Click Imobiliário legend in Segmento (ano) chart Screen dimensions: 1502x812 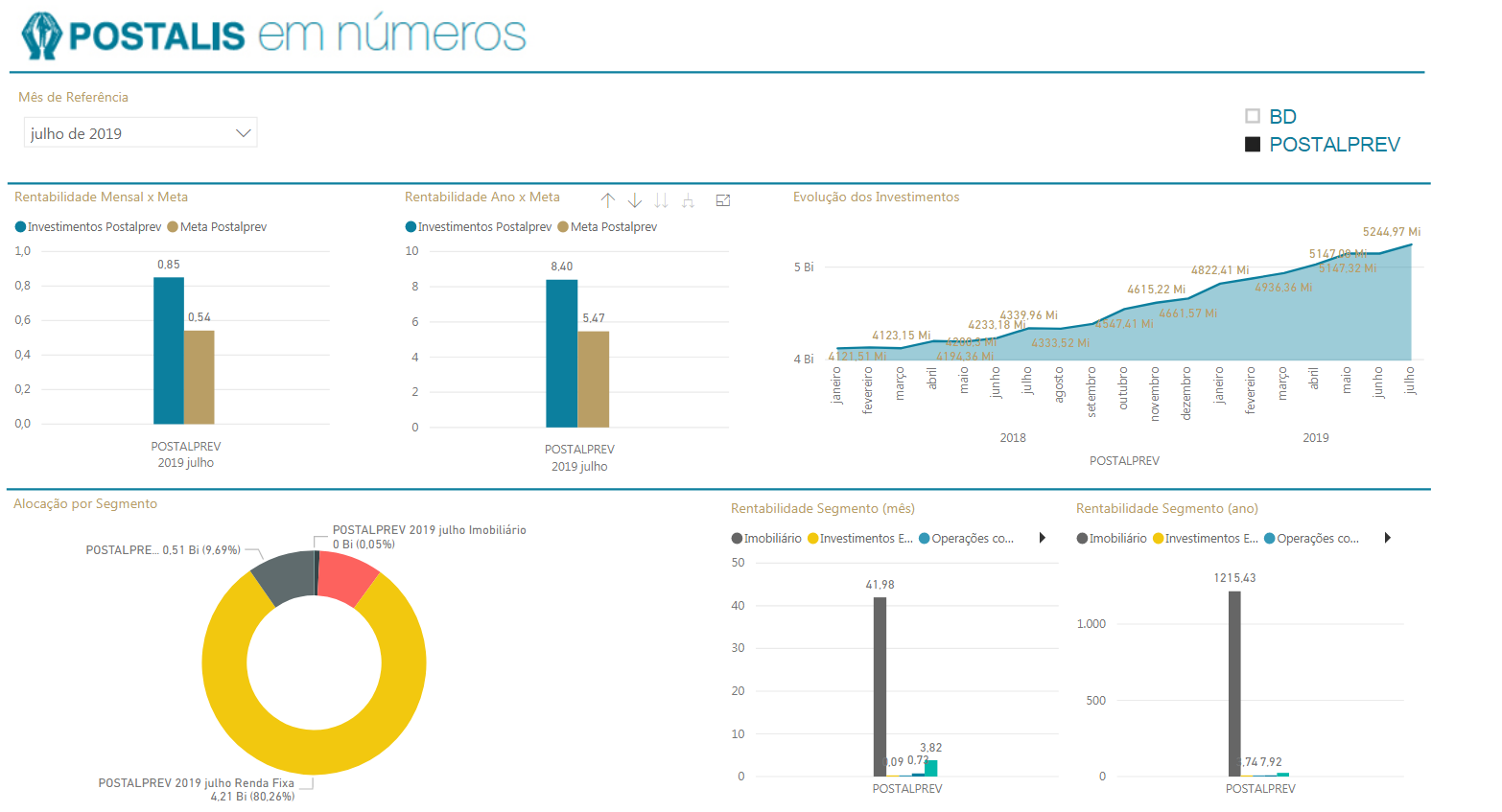1112,539
